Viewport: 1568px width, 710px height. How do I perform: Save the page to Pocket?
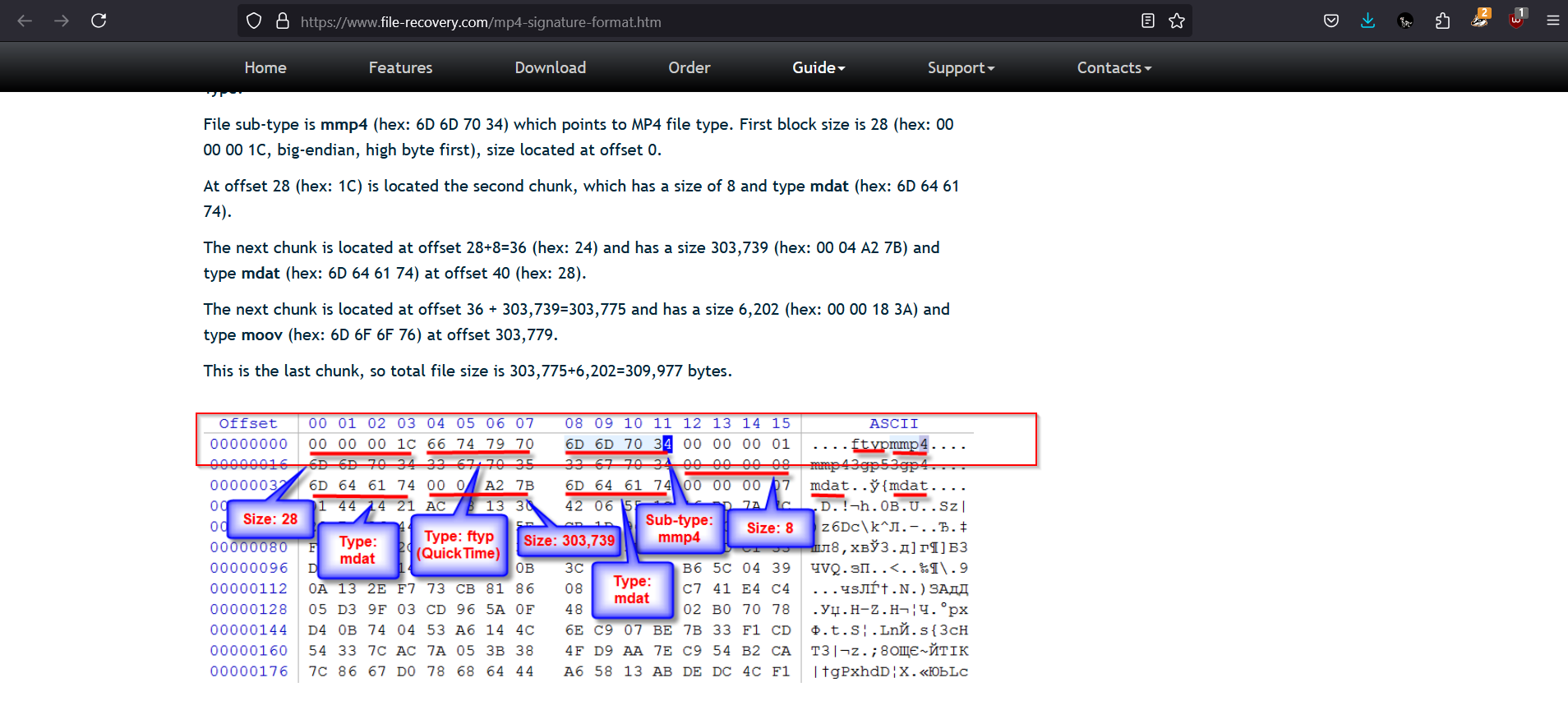(x=1331, y=21)
